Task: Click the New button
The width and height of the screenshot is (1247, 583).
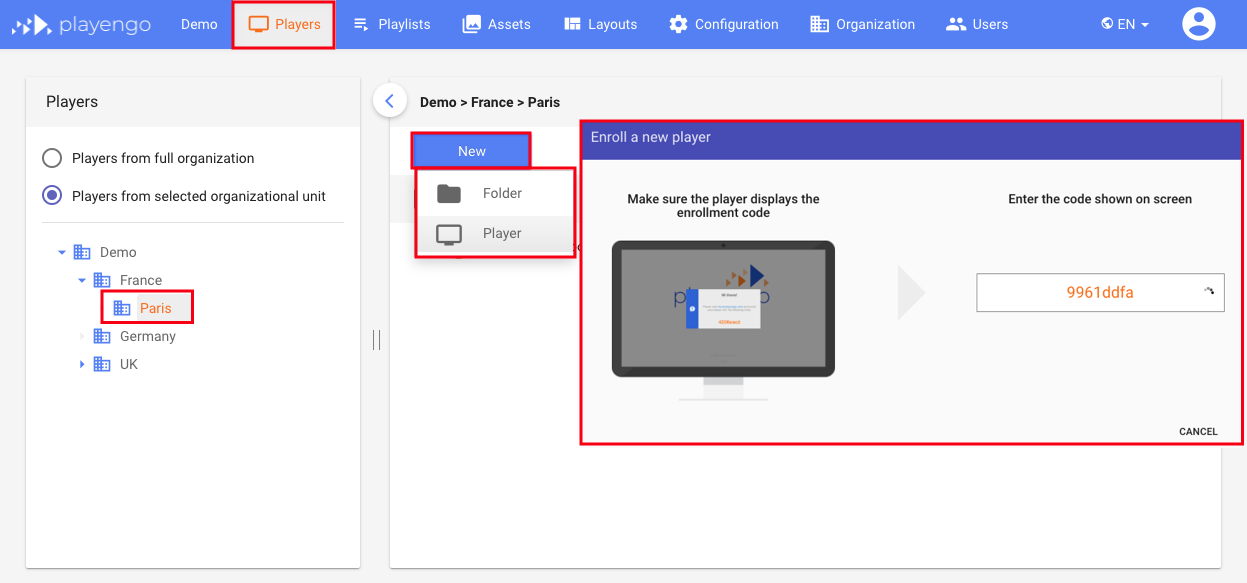Action: tap(471, 151)
